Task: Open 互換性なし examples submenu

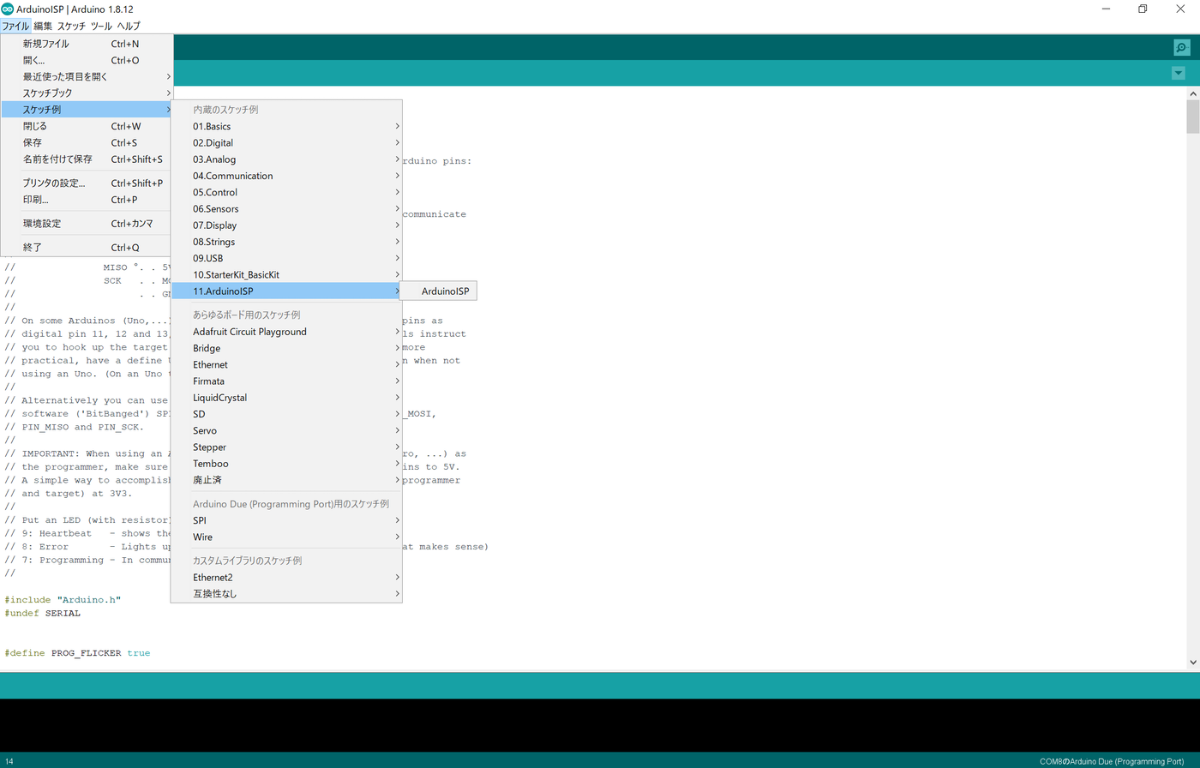Action: (x=287, y=594)
